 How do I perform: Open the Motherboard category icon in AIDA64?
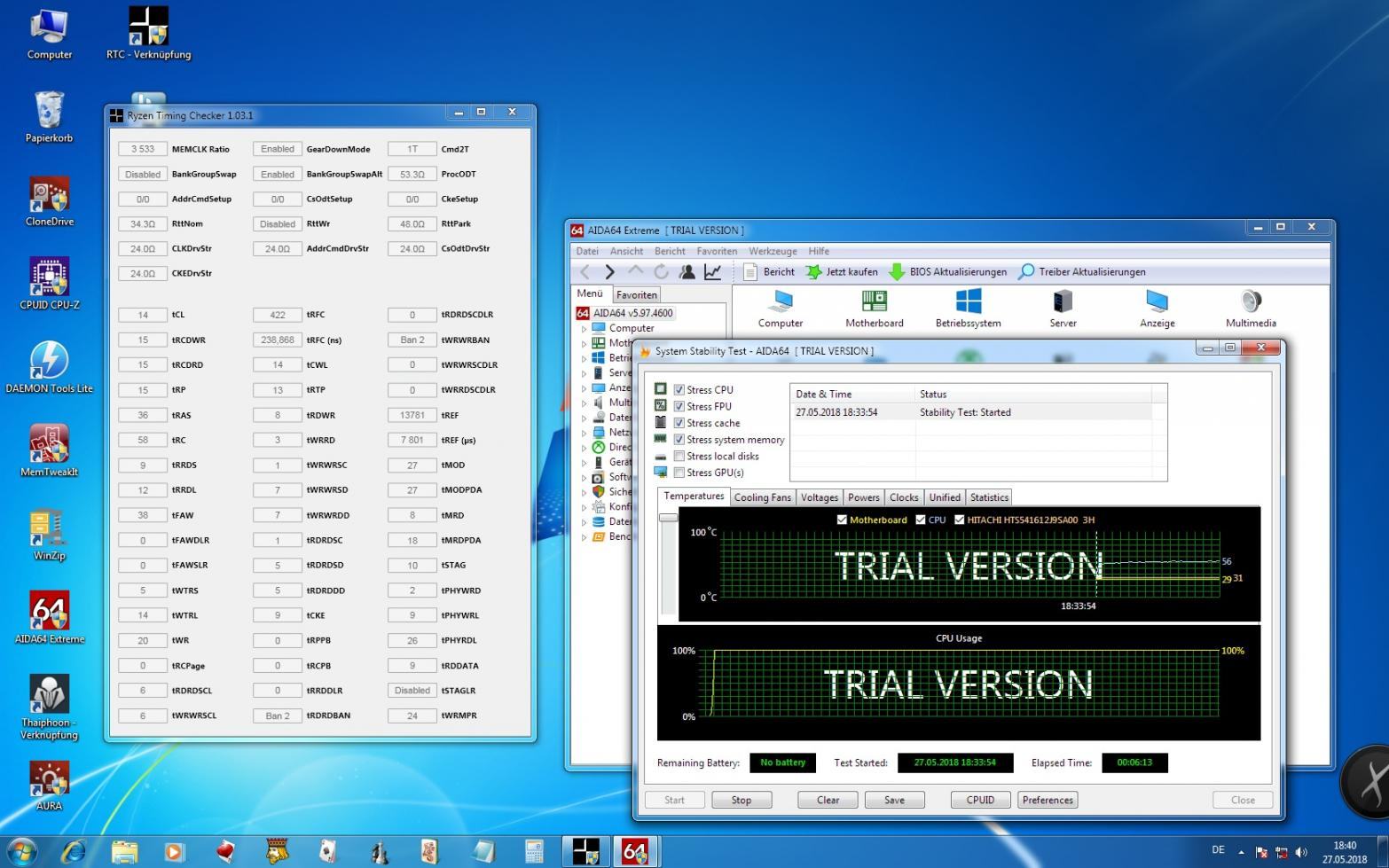coord(875,309)
